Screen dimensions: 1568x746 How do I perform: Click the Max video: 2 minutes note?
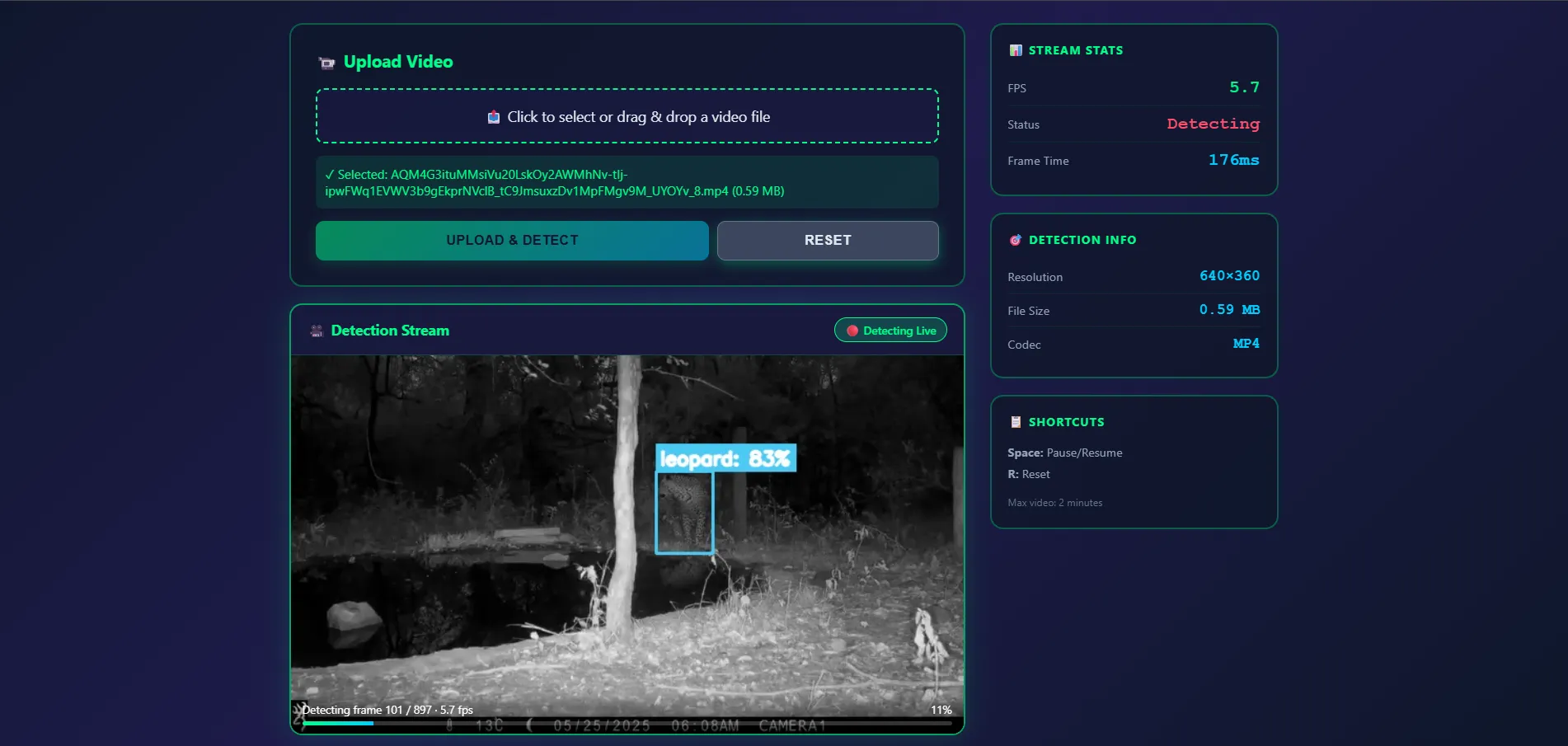pos(1054,503)
